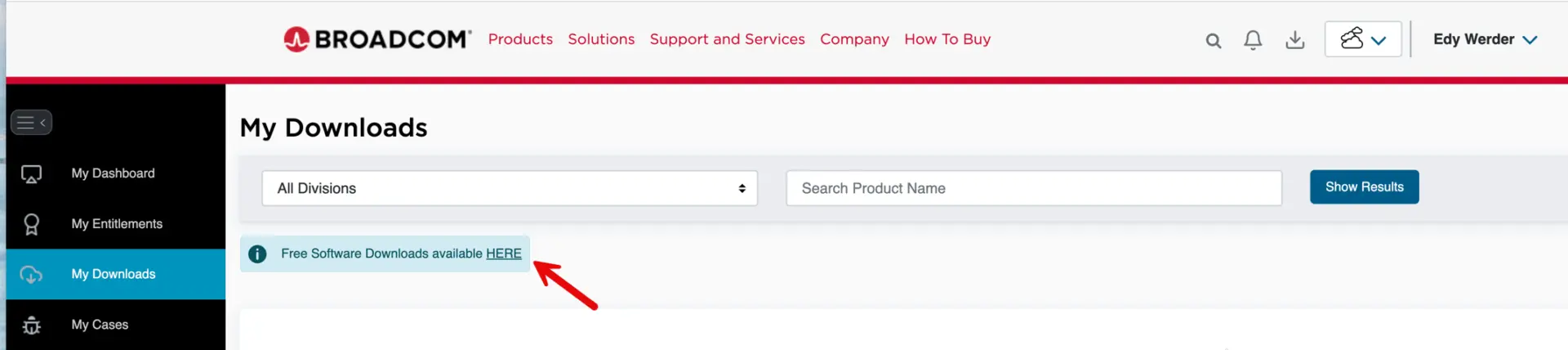
Task: Open the Solutions menu
Action: click(601, 39)
